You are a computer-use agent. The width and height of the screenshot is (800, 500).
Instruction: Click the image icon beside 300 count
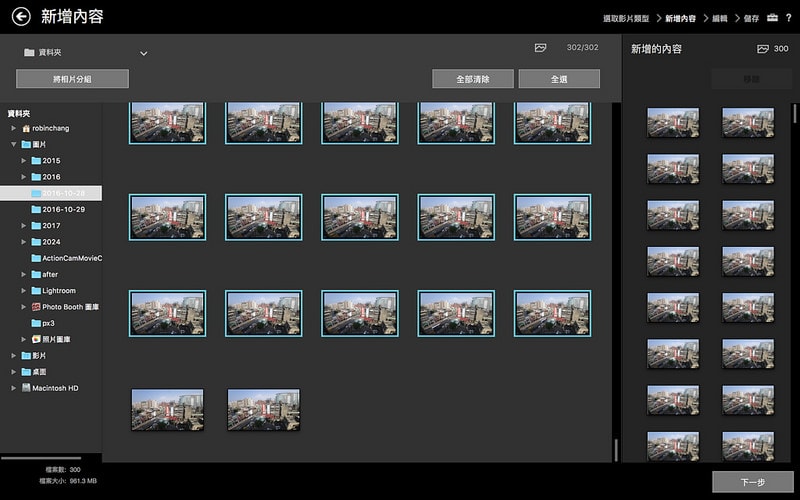click(763, 49)
